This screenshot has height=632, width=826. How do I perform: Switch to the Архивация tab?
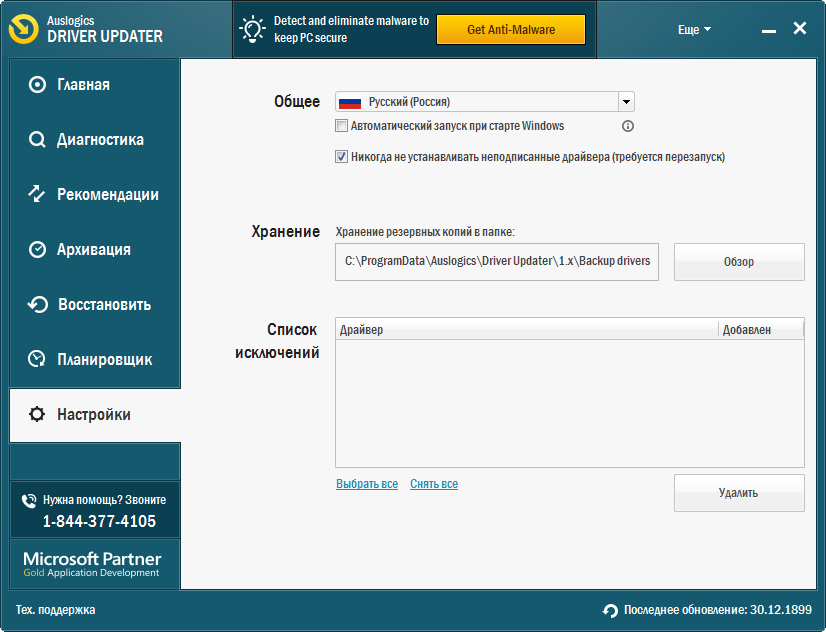tap(94, 250)
